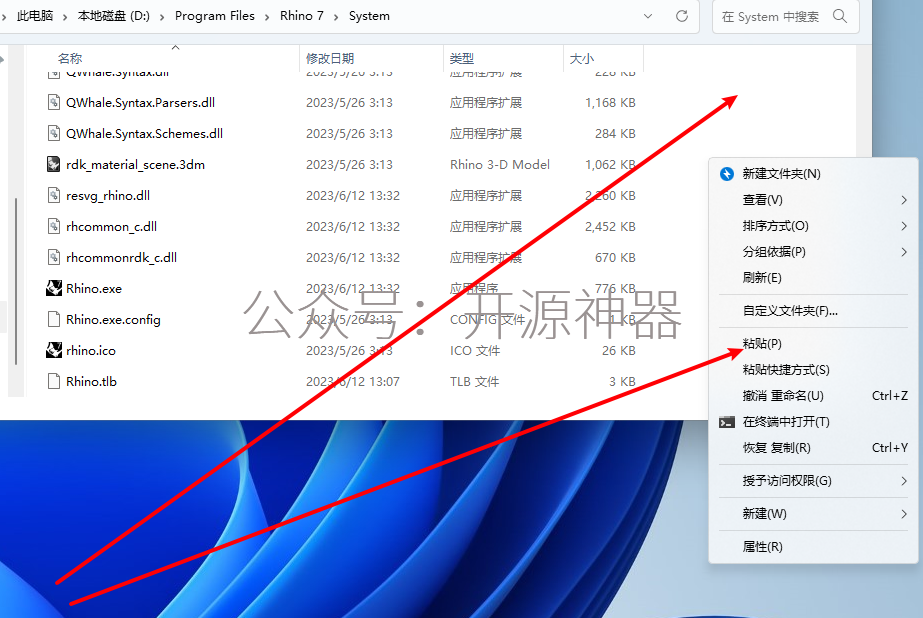Select file name Rhino.exe.config
Image resolution: width=923 pixels, height=618 pixels.
tap(113, 320)
